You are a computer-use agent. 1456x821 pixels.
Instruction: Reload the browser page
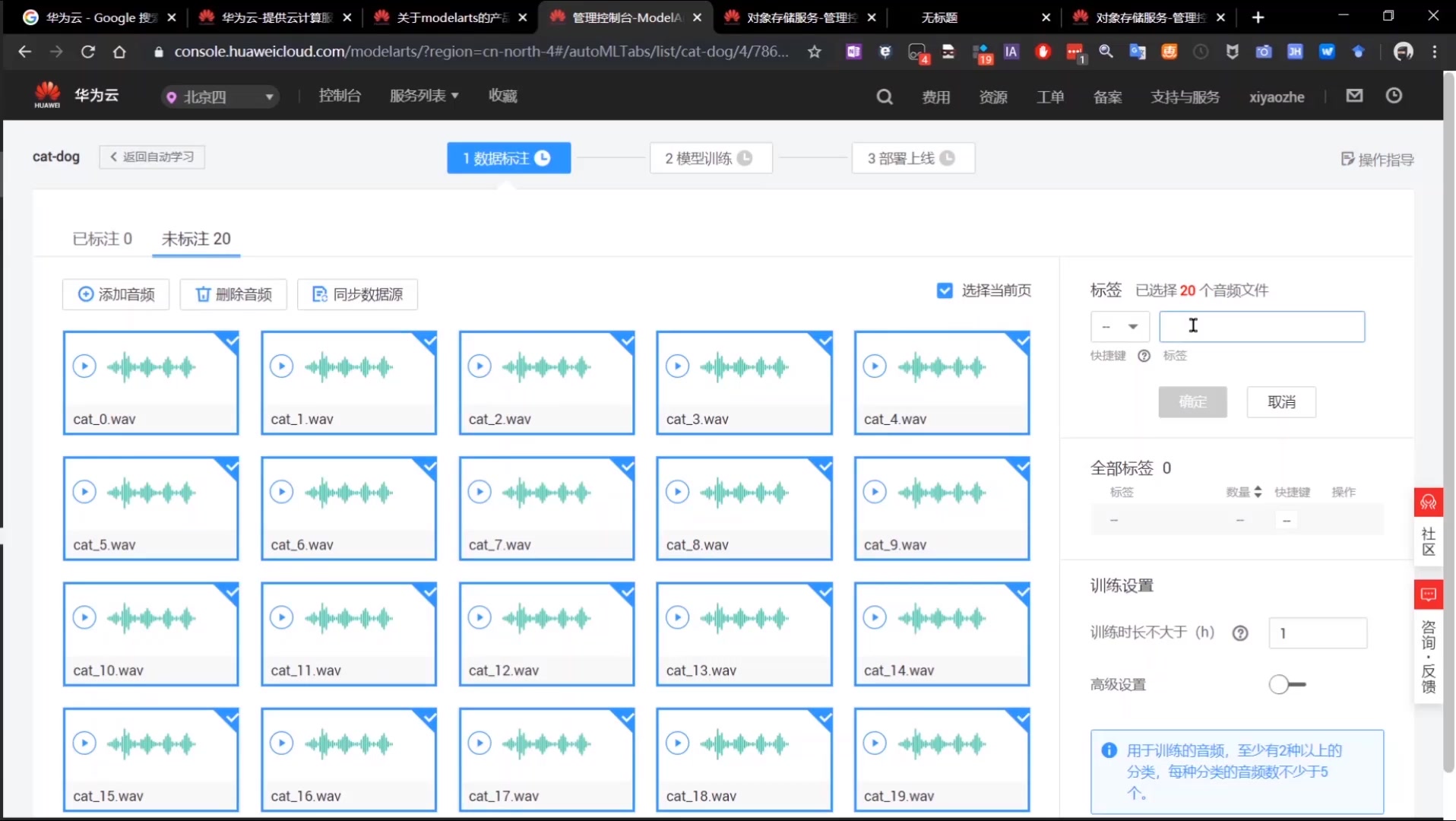click(88, 52)
